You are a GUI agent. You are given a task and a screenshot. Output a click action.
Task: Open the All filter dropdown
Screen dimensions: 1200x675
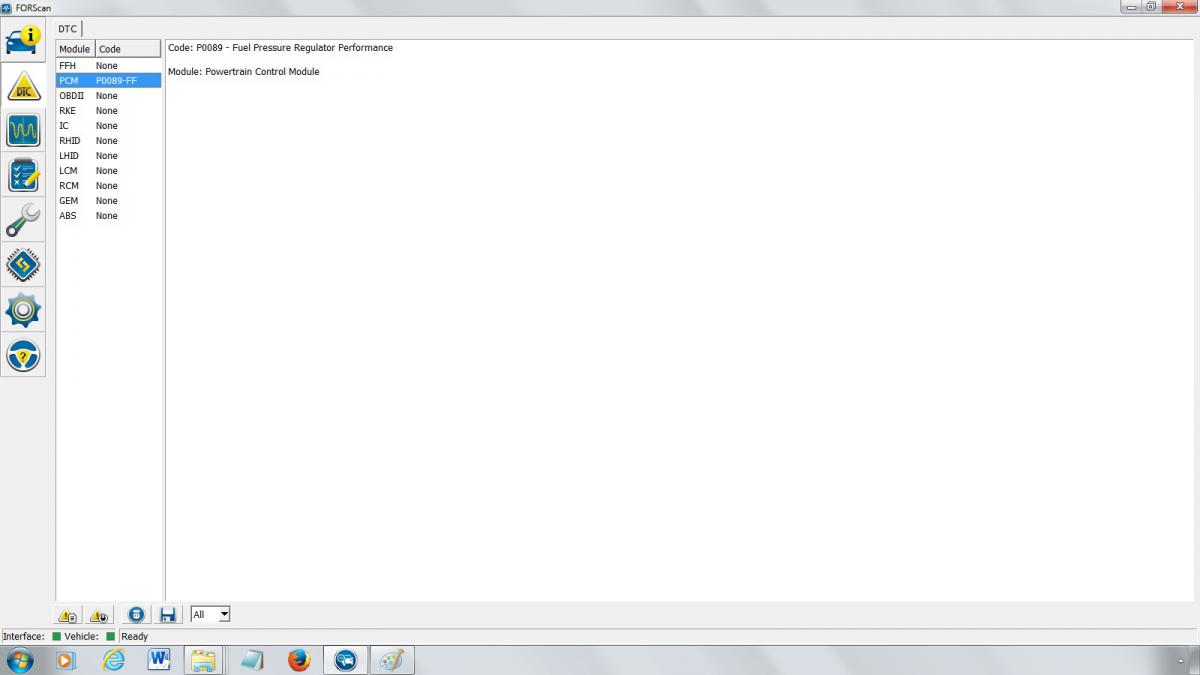[x=210, y=614]
